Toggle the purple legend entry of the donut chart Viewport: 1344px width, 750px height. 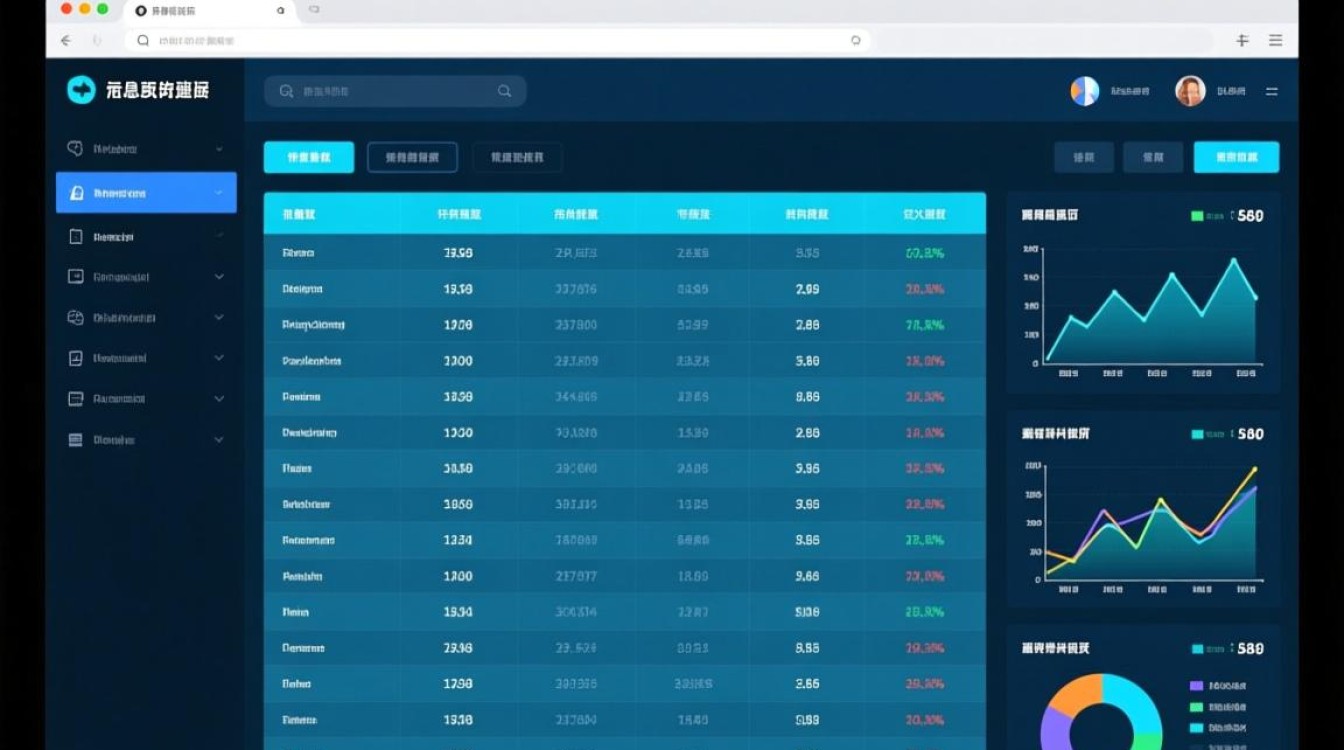(1196, 686)
